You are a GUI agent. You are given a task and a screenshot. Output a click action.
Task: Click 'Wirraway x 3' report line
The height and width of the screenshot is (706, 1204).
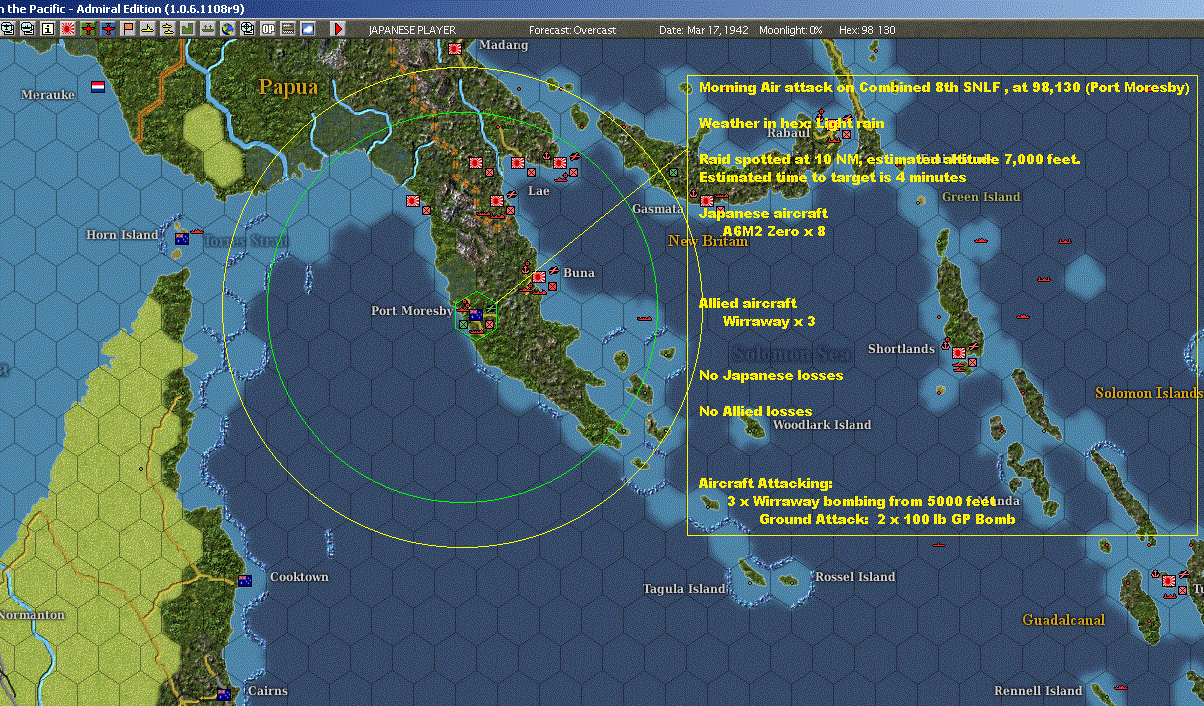[769, 321]
